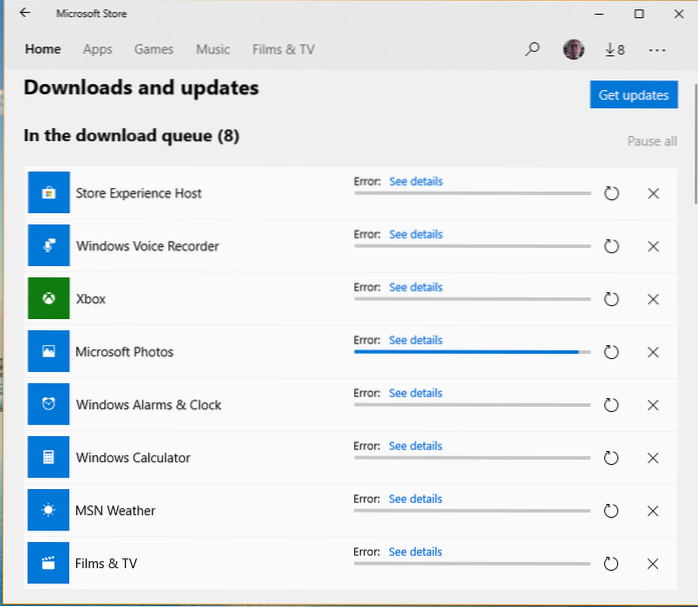Click the Xbox app tile icon
The width and height of the screenshot is (698, 607).
[49, 299]
